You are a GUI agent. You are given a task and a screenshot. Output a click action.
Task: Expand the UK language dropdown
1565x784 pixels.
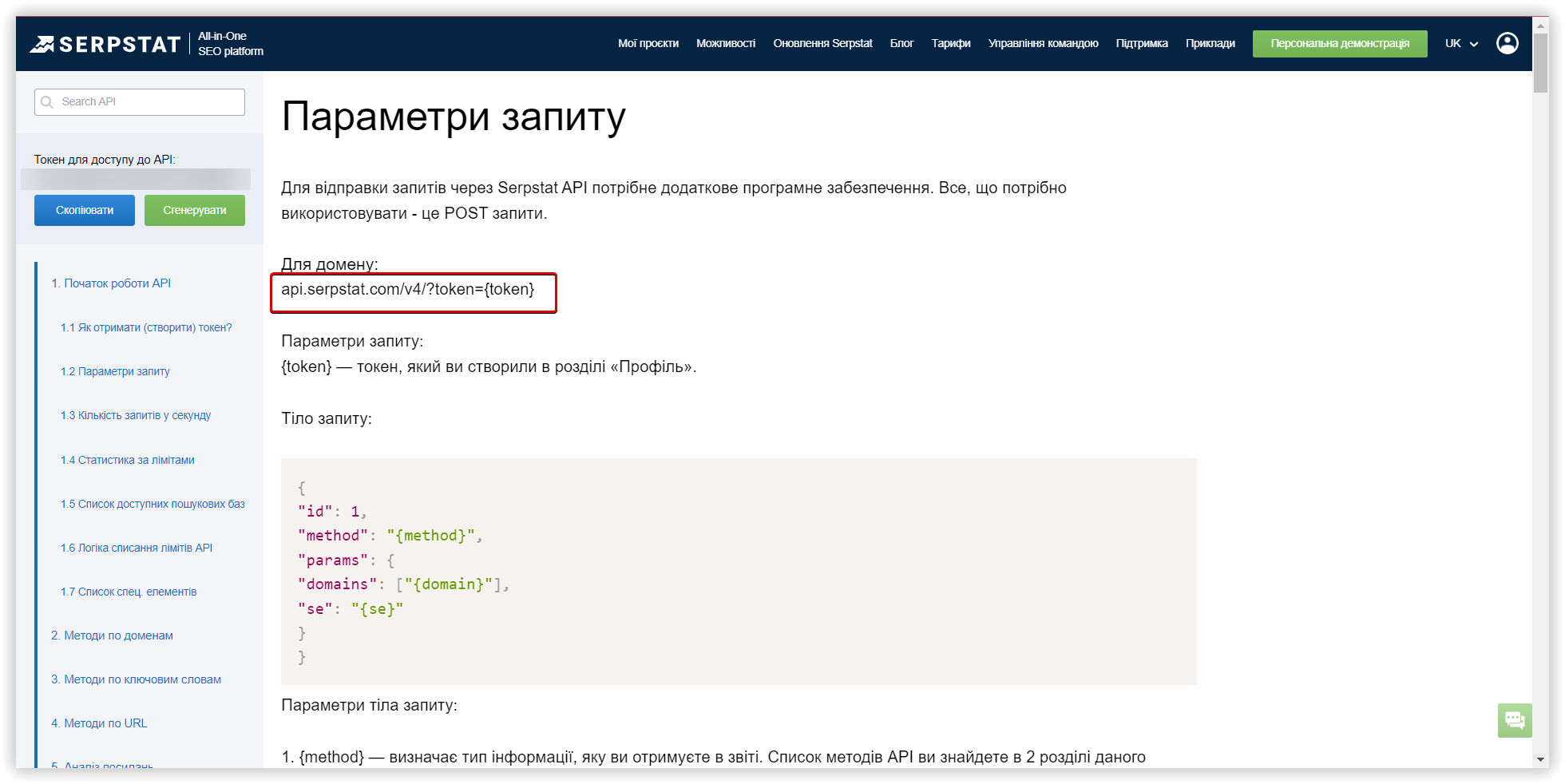(x=1461, y=44)
